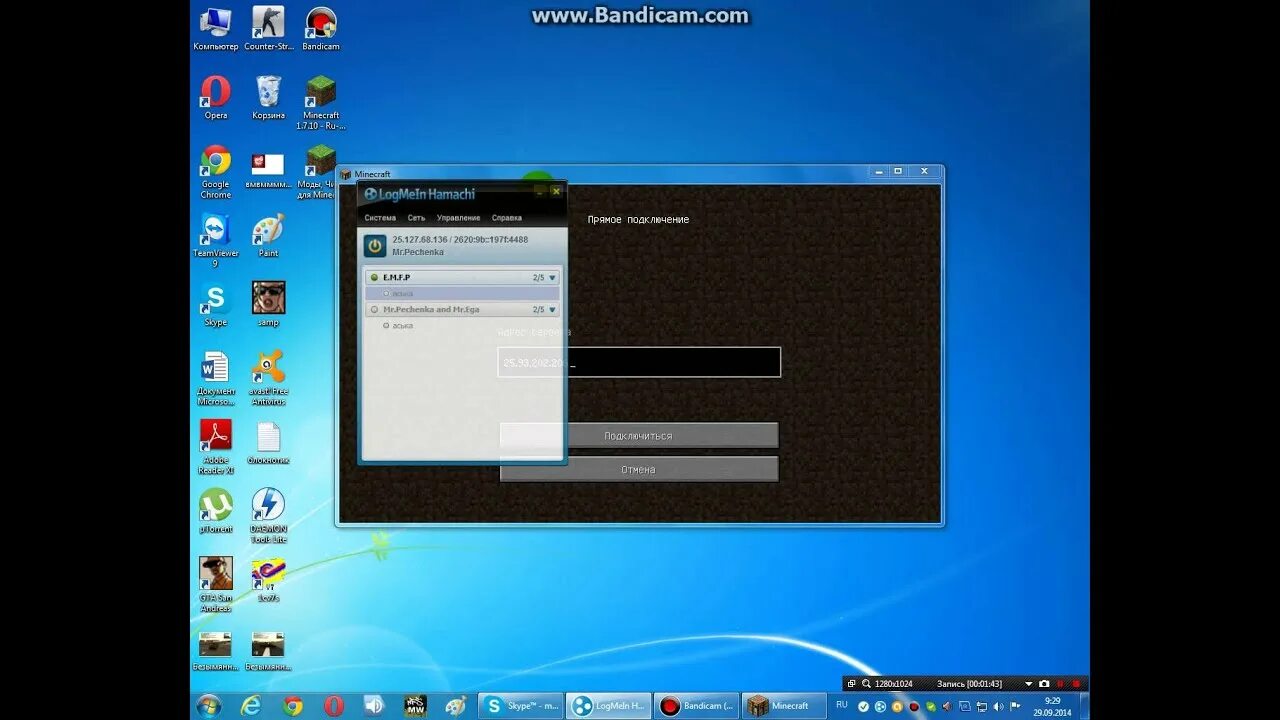Switch to the Bandicam taskbar button
This screenshot has width=1280, height=720.
tap(697, 706)
